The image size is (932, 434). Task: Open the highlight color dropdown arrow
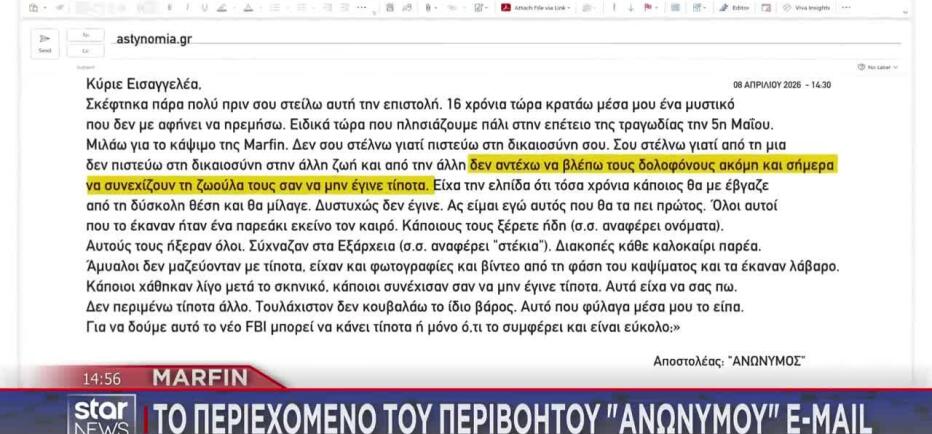(234, 8)
